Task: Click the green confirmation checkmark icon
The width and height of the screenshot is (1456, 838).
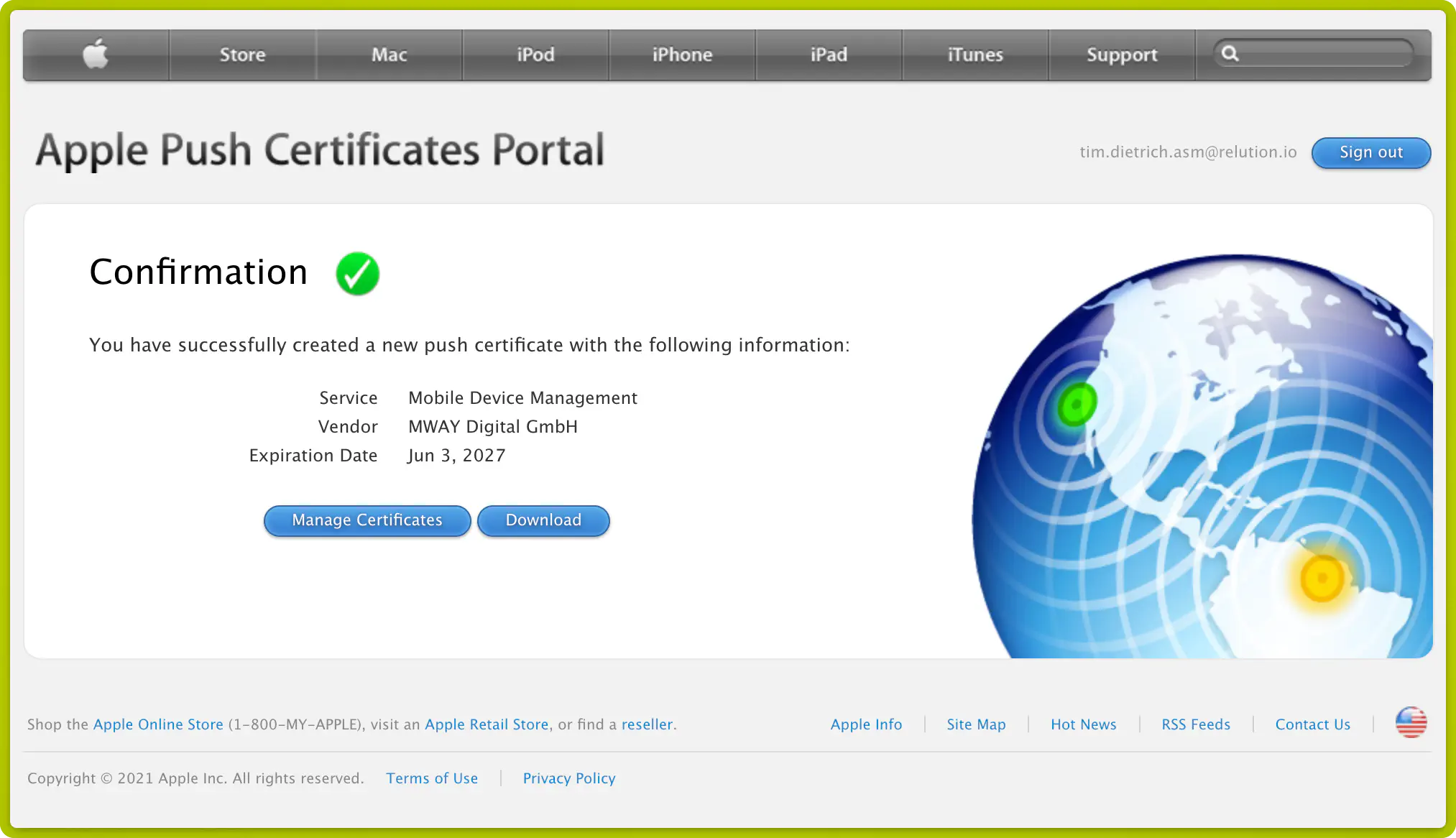Action: tap(357, 273)
